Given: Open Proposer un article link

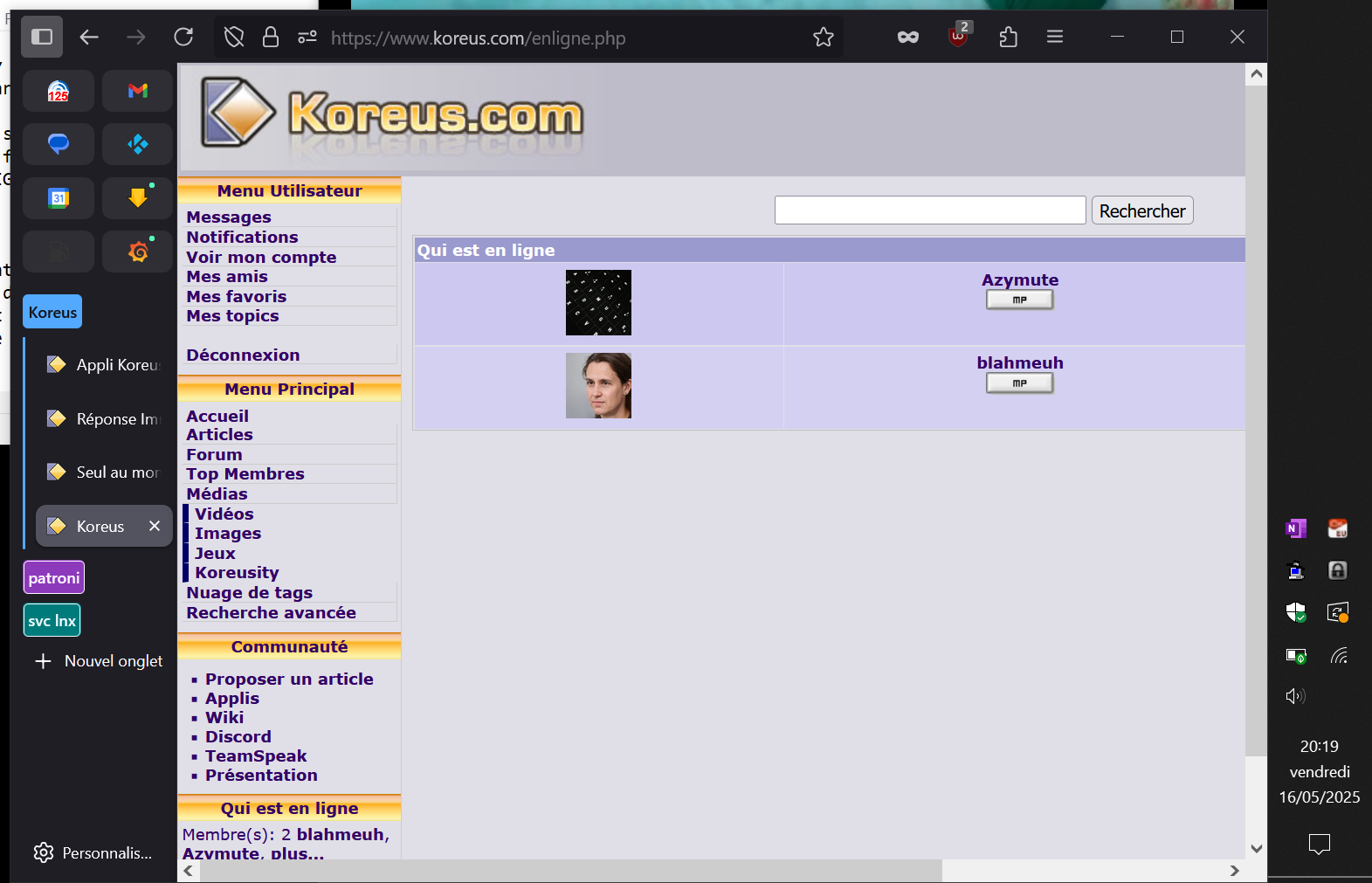Looking at the screenshot, I should tap(289, 679).
